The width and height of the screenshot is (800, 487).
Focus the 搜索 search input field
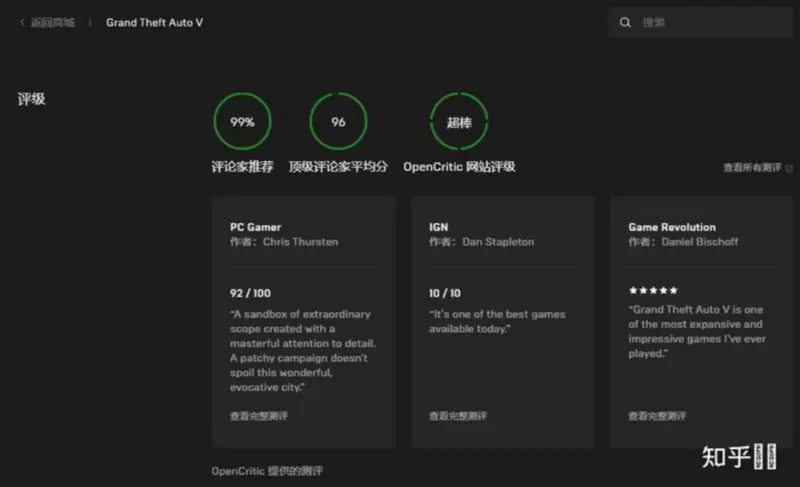700,22
